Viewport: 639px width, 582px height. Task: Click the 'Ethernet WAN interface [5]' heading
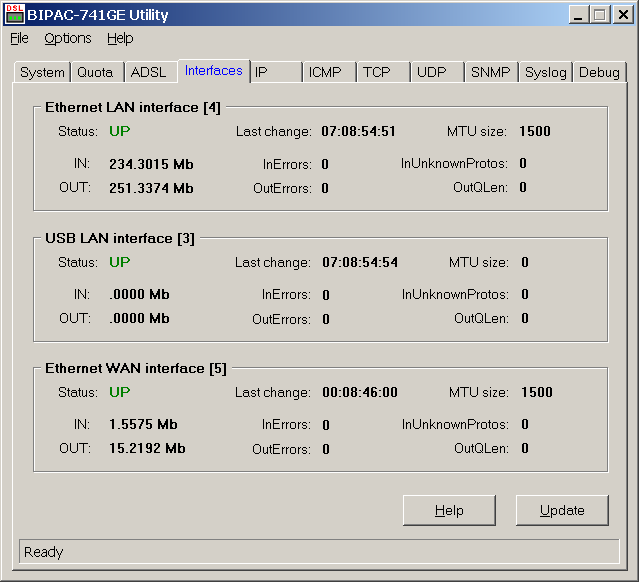[x=136, y=368]
